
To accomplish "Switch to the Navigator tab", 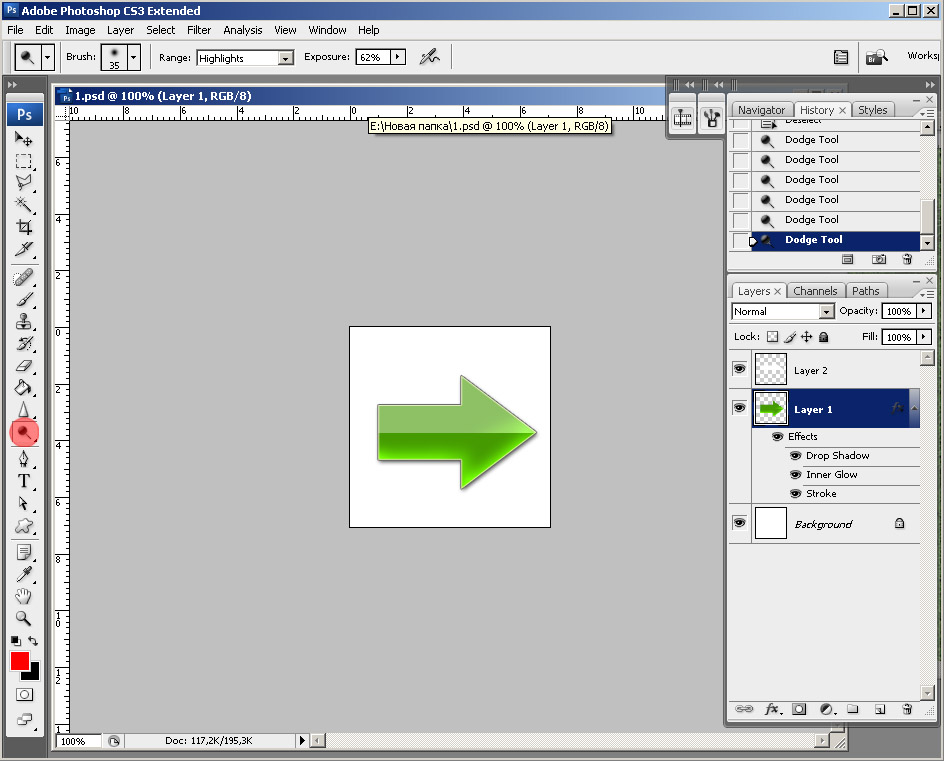I will (761, 110).
